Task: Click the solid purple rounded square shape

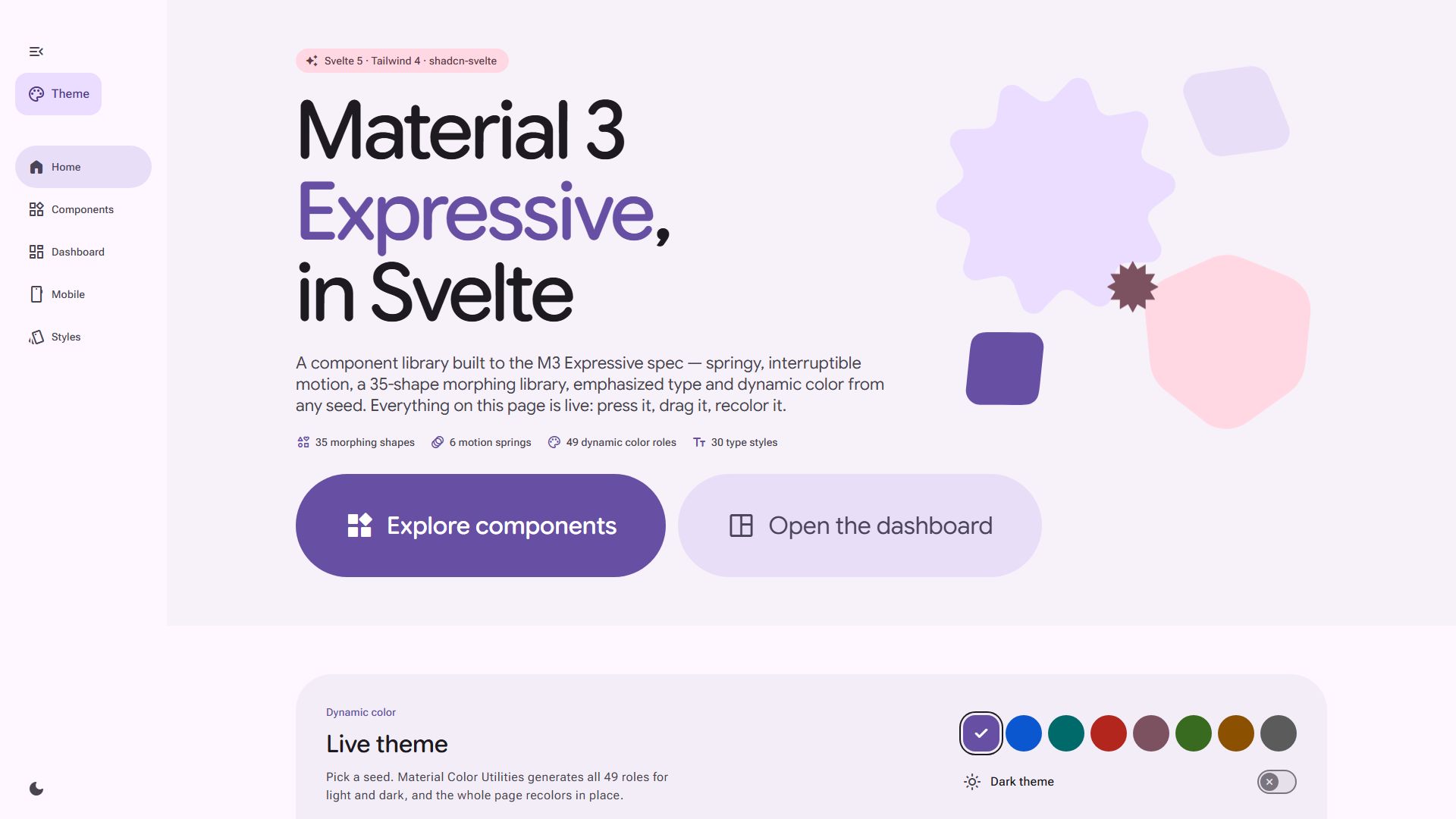Action: (1005, 369)
